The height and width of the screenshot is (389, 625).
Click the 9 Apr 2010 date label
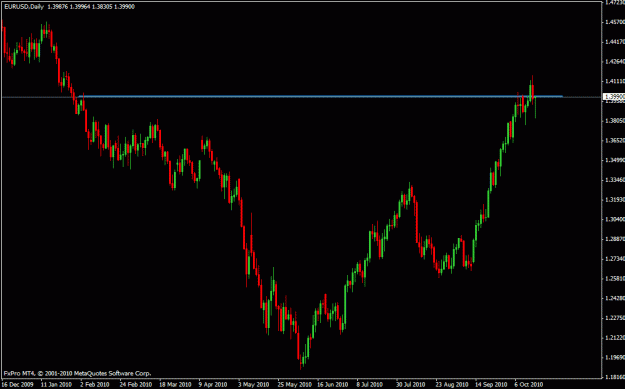click(213, 385)
